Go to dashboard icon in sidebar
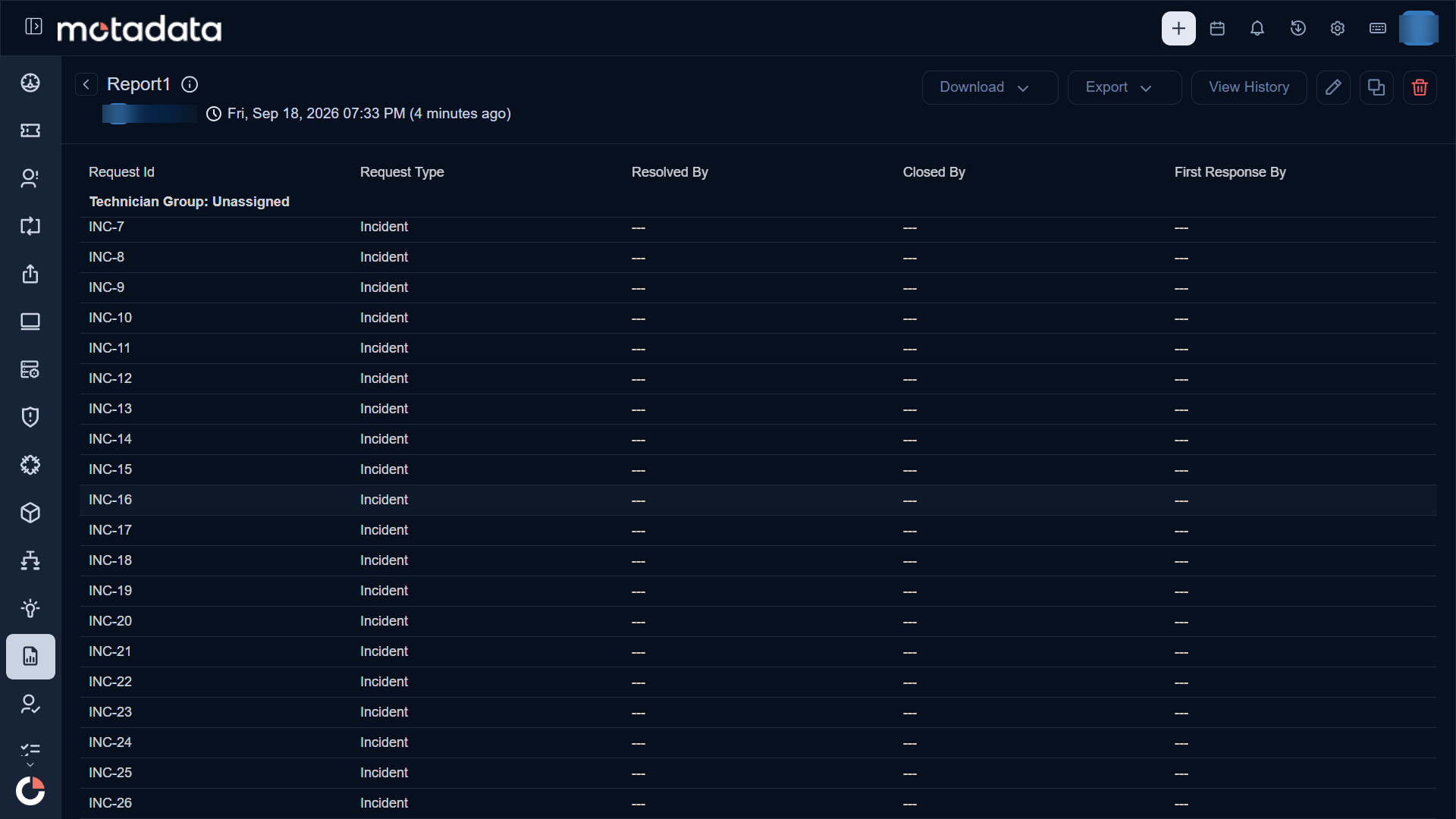The image size is (1456, 819). (x=30, y=83)
